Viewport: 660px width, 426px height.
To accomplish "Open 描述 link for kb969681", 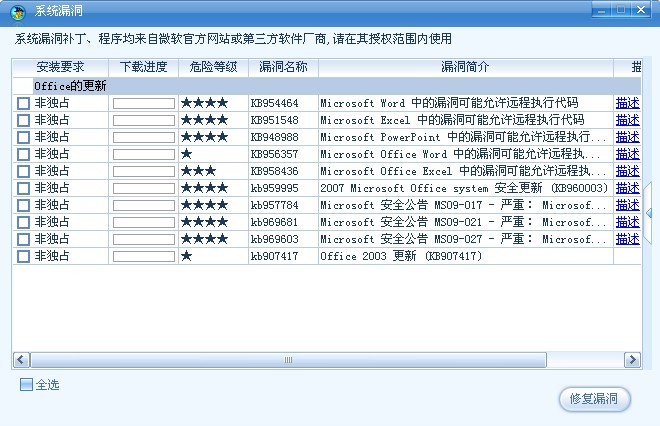I will coord(628,222).
